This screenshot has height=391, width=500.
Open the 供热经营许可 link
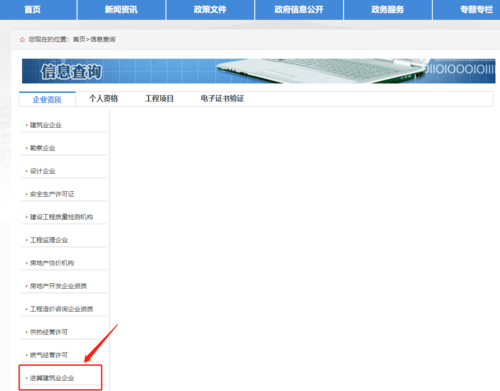[49, 332]
